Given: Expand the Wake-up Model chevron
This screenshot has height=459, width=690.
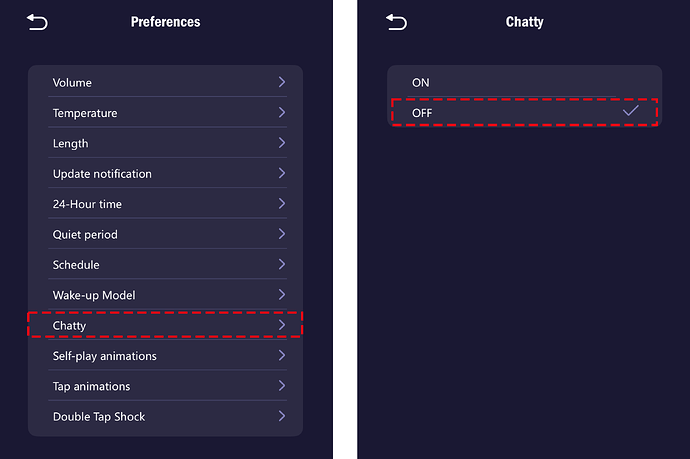Looking at the screenshot, I should (282, 295).
